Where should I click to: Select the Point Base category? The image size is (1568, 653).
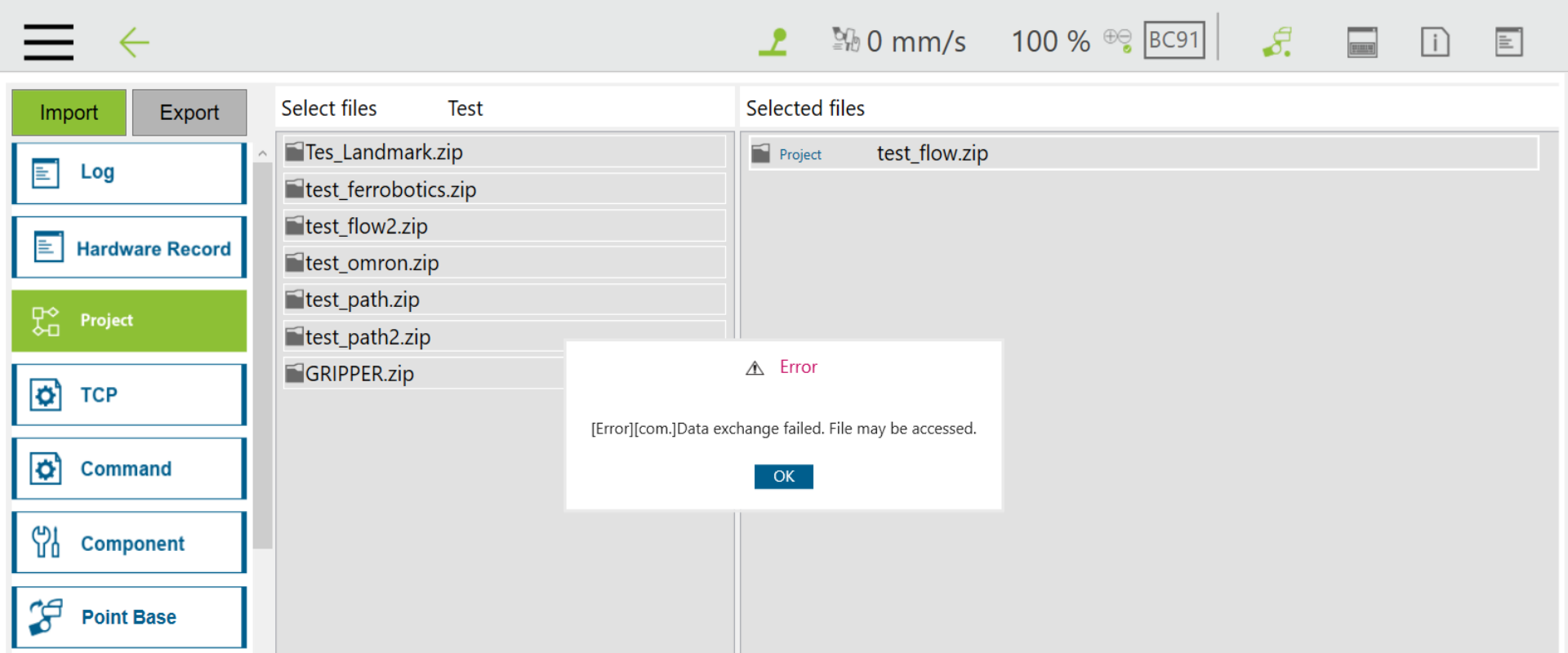[129, 617]
